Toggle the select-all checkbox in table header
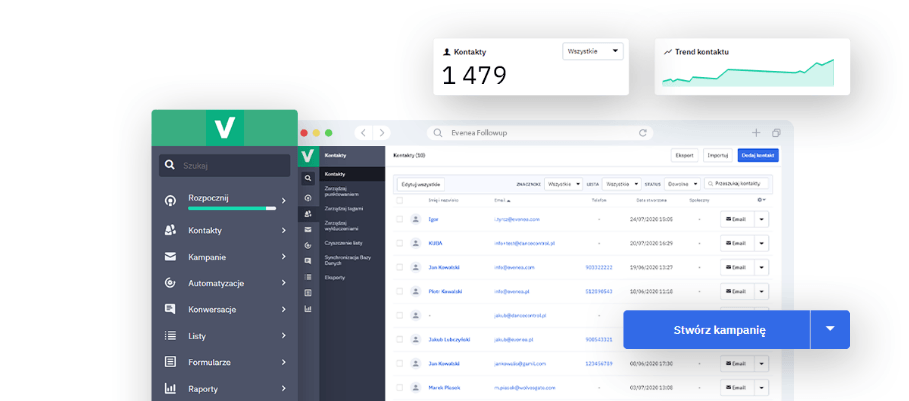 (x=400, y=200)
